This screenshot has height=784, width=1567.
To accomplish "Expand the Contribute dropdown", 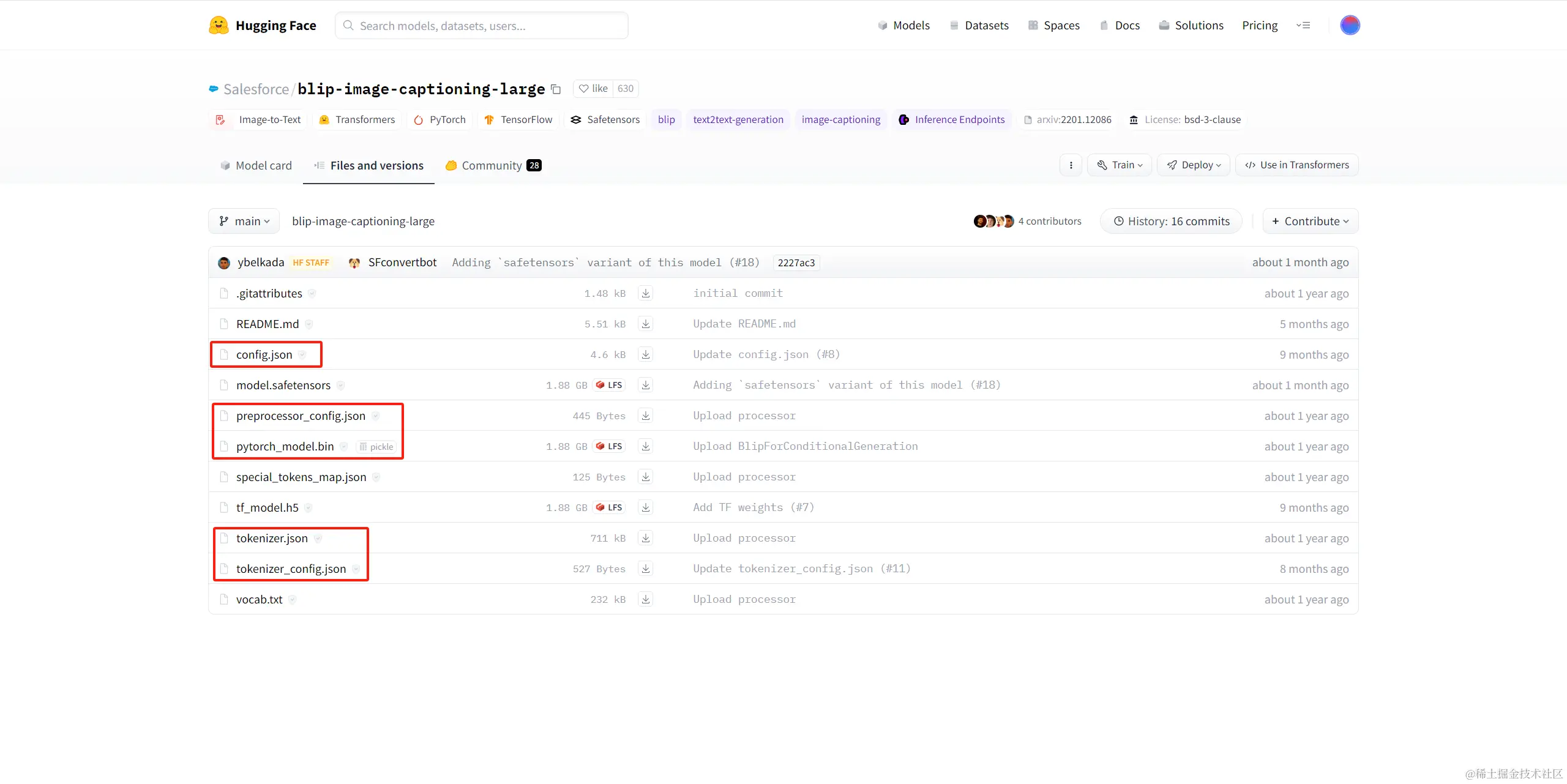I will click(1310, 221).
